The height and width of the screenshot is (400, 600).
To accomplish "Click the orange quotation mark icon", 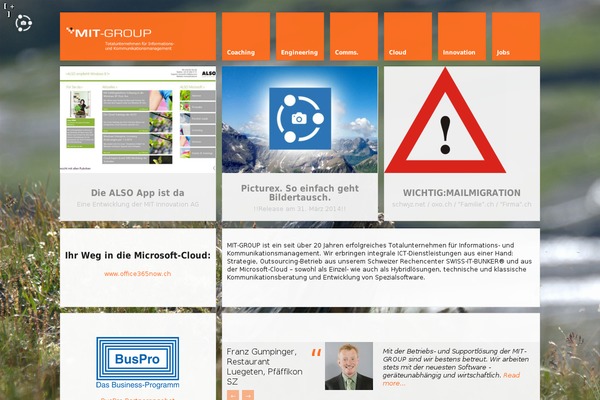I will coord(316,353).
